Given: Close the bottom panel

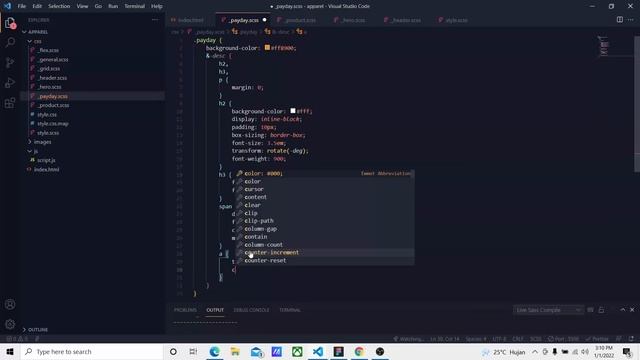Looking at the screenshot, I should (x=632, y=310).
